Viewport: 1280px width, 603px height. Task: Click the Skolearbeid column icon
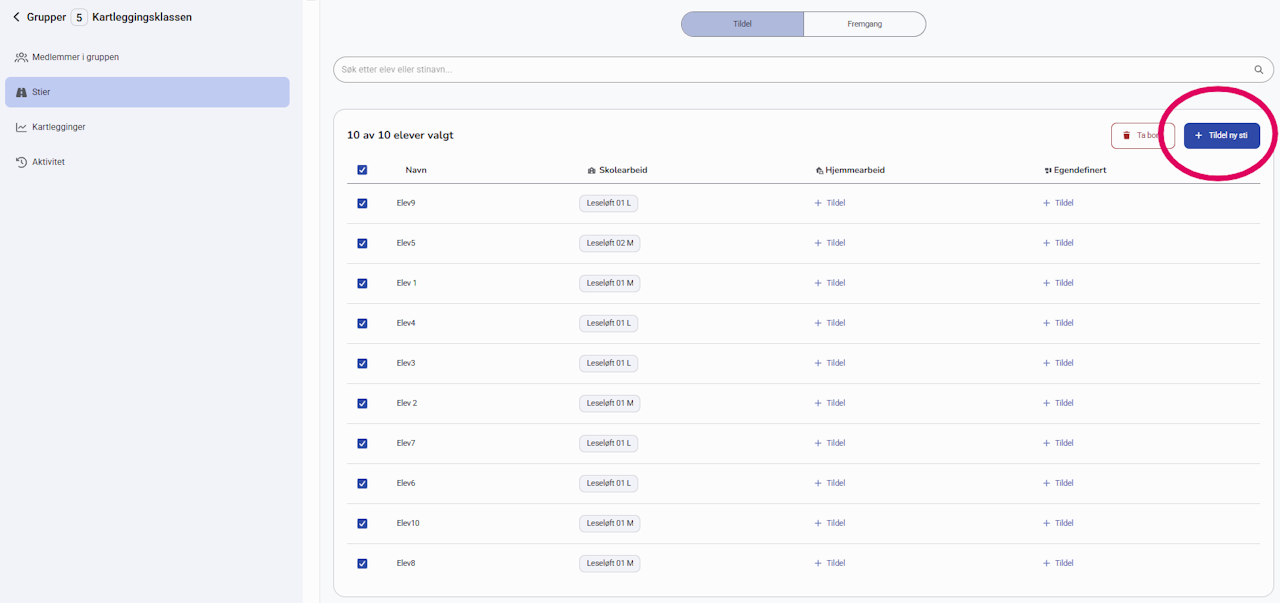pos(592,170)
